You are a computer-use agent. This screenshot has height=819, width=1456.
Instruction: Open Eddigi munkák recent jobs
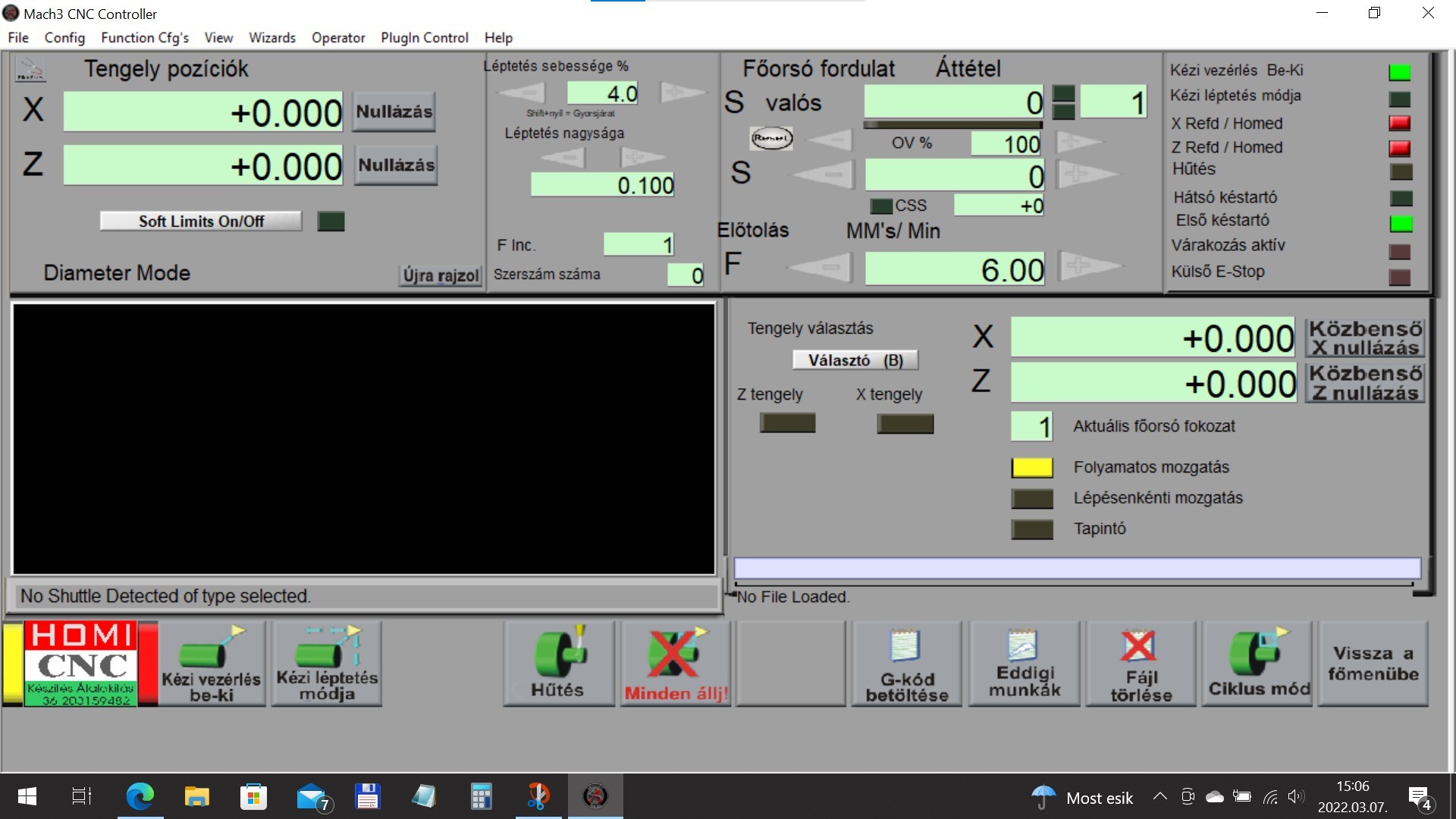click(x=1025, y=664)
